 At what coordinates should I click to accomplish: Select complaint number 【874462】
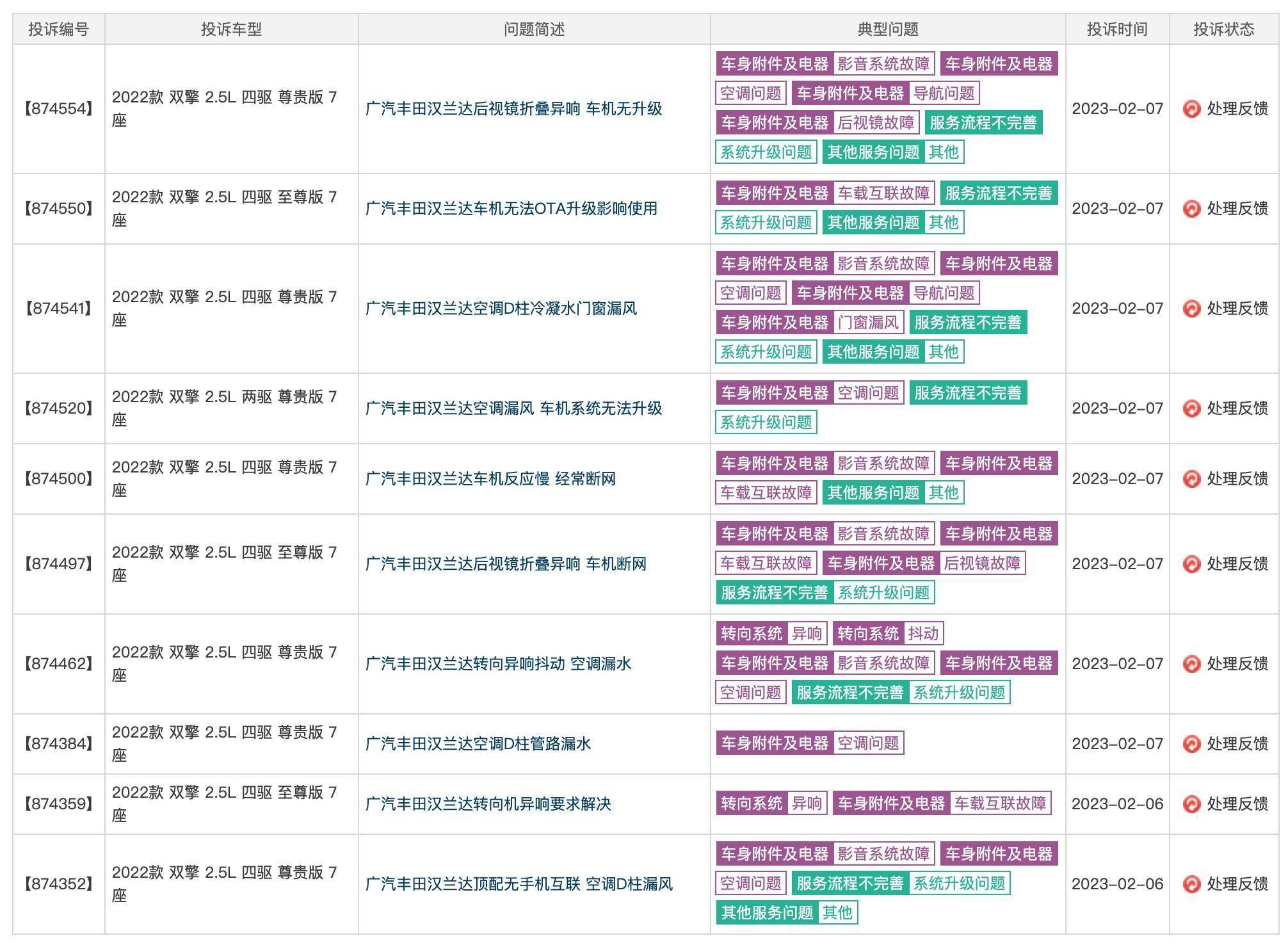(59, 664)
